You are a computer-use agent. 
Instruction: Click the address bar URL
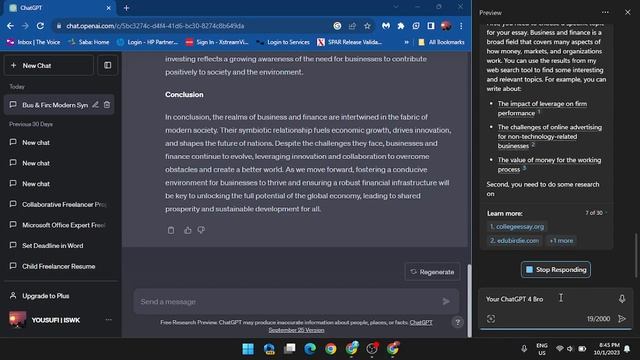point(155,26)
